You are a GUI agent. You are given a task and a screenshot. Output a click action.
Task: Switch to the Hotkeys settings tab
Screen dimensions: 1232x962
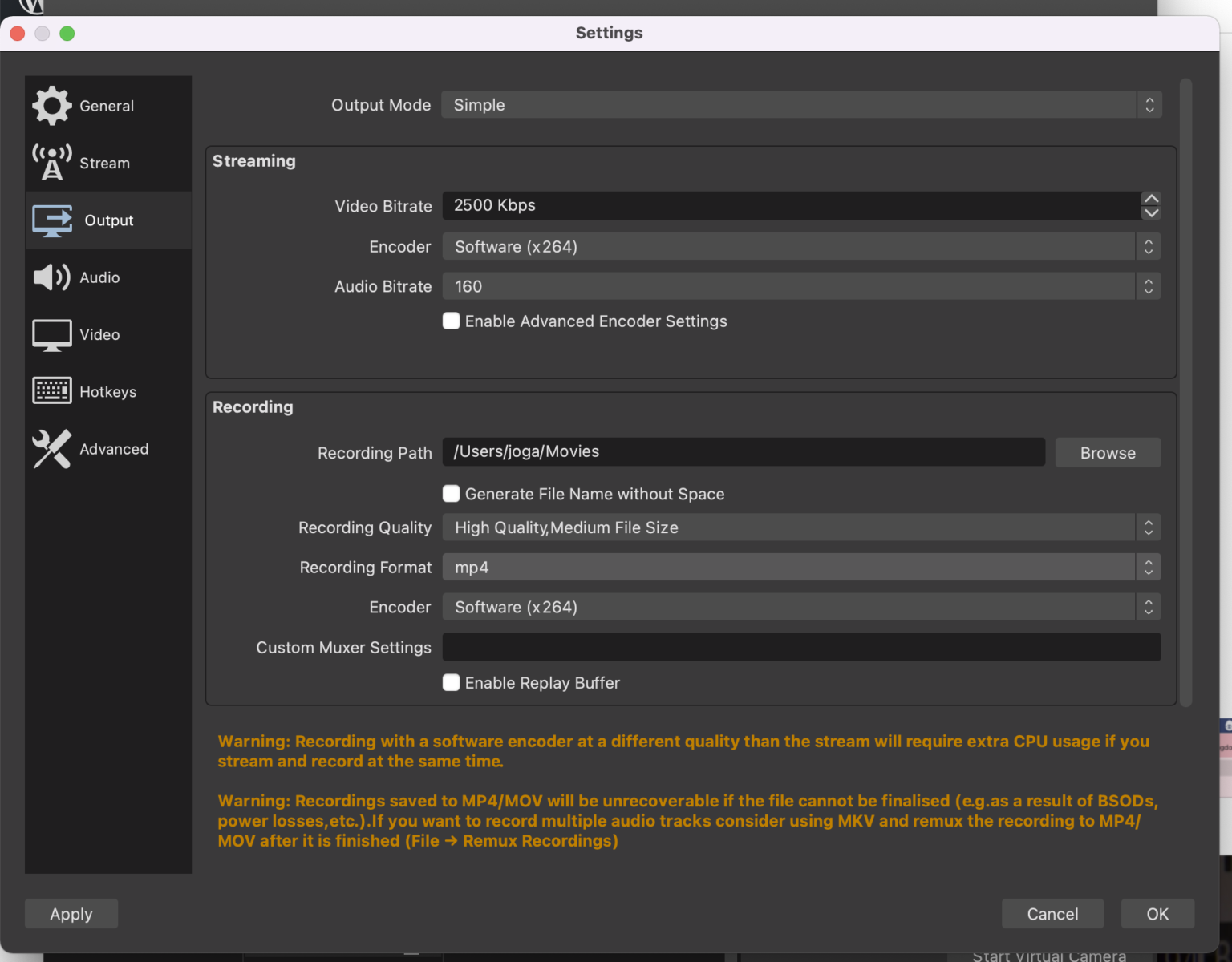click(108, 392)
